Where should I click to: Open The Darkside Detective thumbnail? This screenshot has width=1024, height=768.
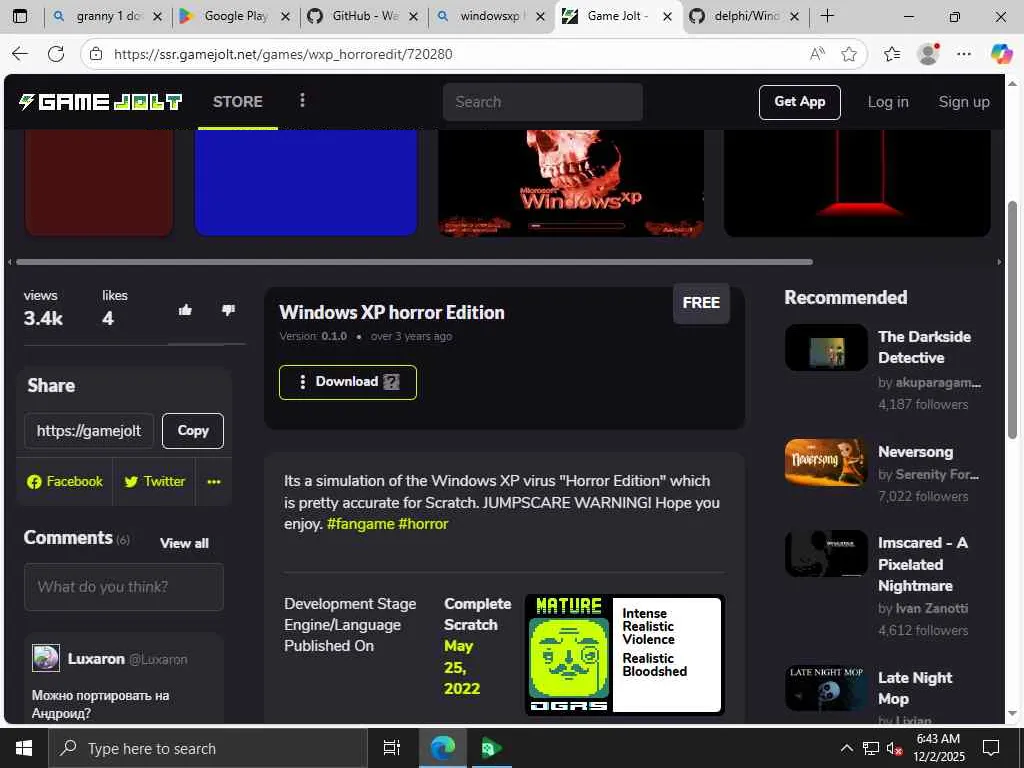coord(826,347)
